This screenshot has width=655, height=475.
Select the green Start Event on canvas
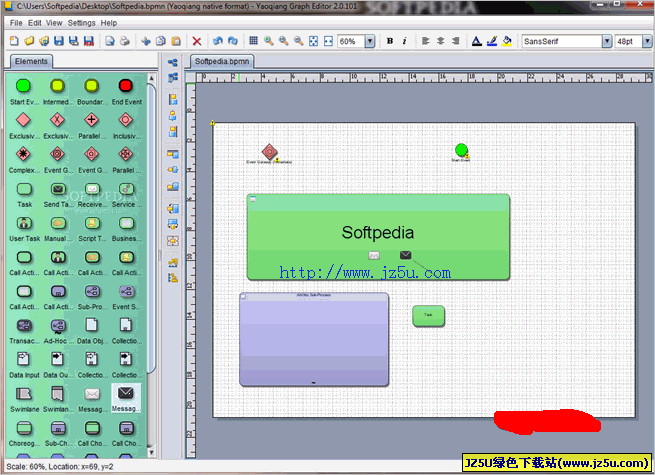[461, 150]
